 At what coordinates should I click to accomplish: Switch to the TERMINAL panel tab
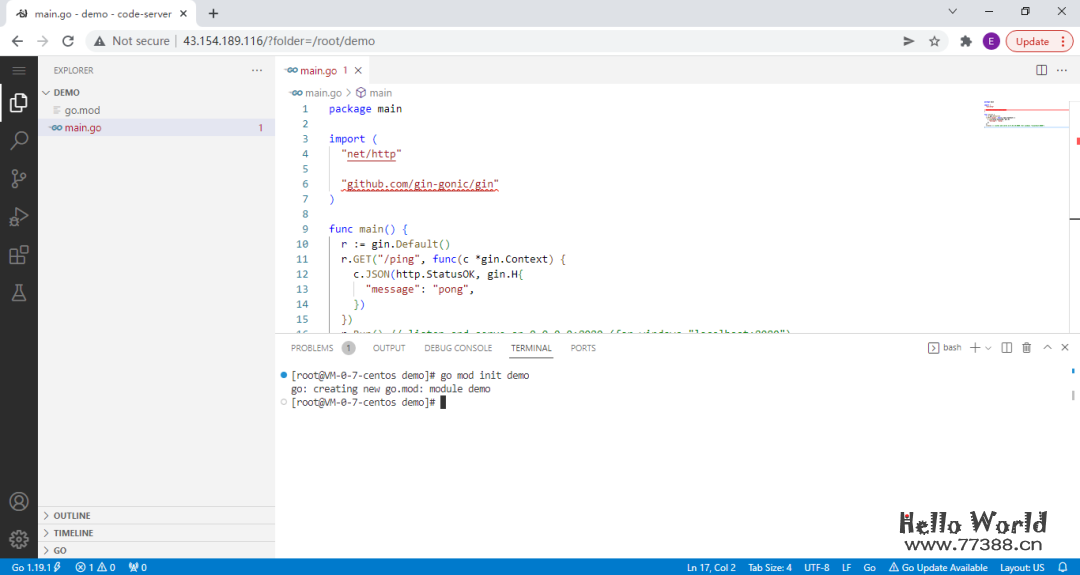click(x=531, y=348)
